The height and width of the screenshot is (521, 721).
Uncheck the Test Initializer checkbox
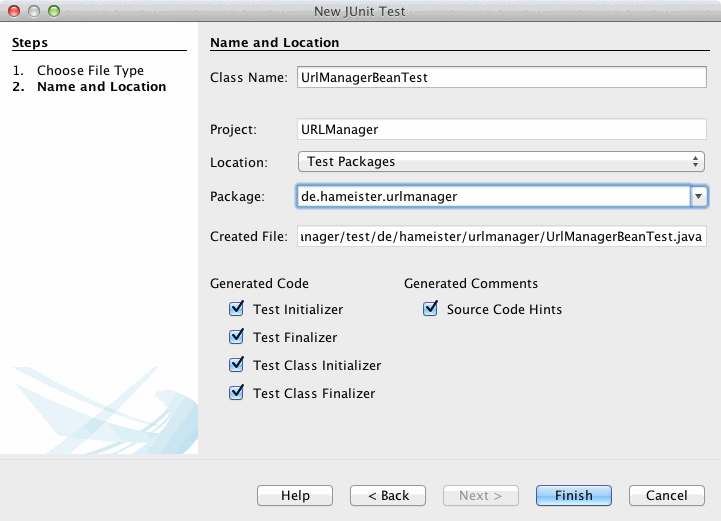click(x=237, y=309)
